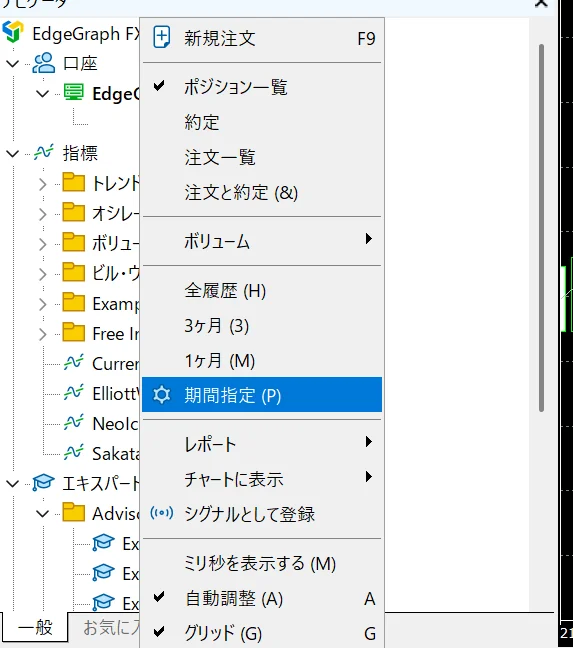This screenshot has height=648, width=573.
Task: Choose シグナルとして登録 menu entry
Action: (x=262, y=515)
